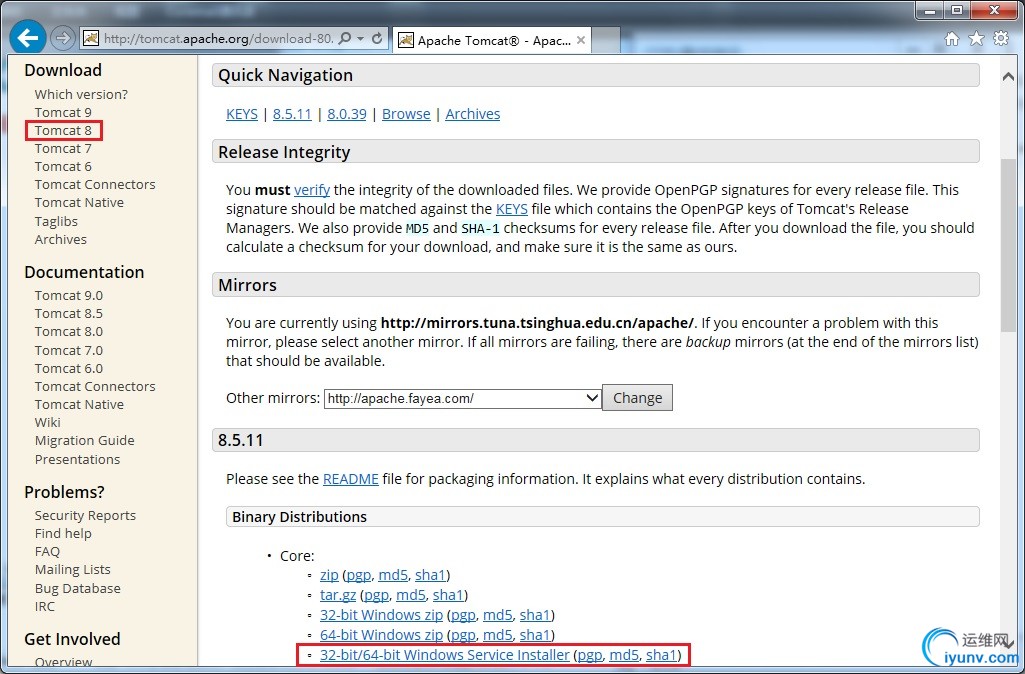Click the verify link in Release Integrity
1025x674 pixels.
pyautogui.click(x=312, y=190)
